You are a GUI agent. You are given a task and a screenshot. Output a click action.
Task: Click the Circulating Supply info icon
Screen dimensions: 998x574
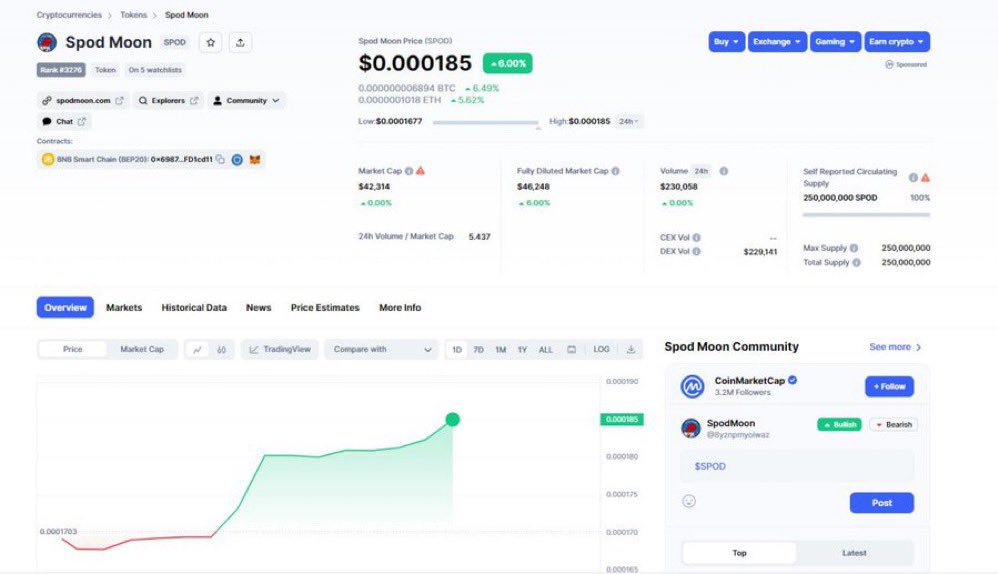[x=913, y=178]
